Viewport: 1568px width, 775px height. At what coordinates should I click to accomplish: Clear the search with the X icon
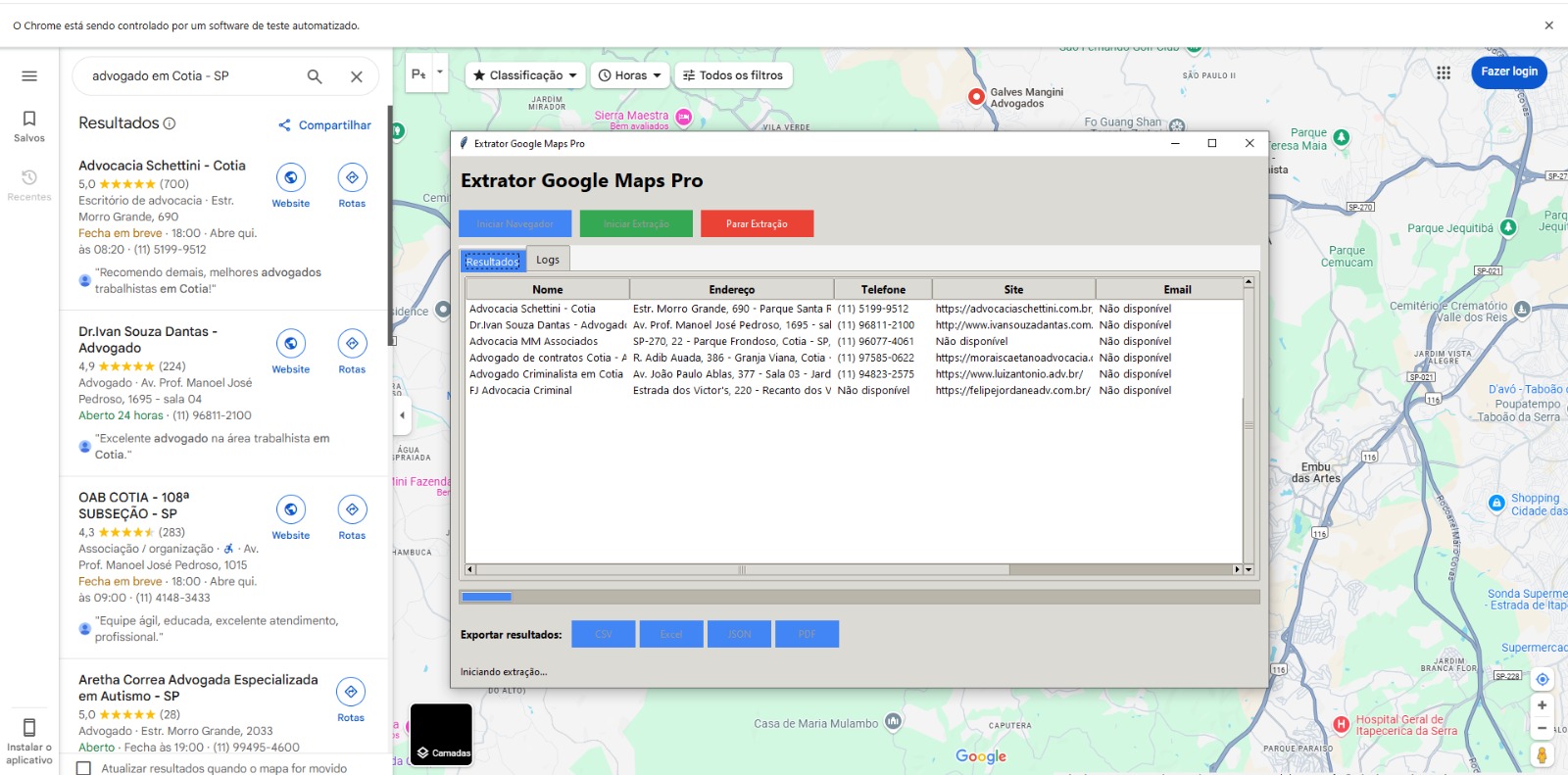(357, 76)
